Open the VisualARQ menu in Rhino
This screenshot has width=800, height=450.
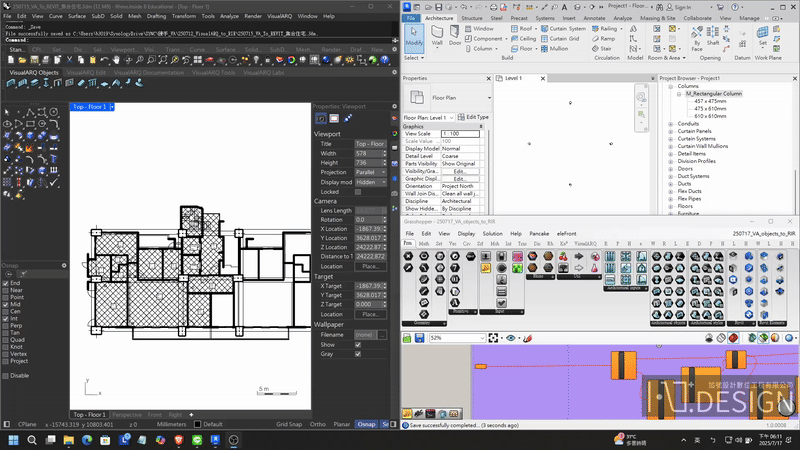[x=280, y=16]
